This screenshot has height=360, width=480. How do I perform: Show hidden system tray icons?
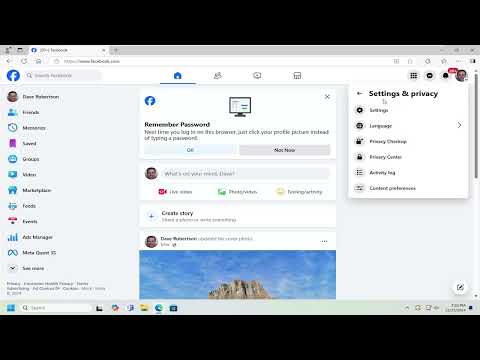[x=407, y=308]
